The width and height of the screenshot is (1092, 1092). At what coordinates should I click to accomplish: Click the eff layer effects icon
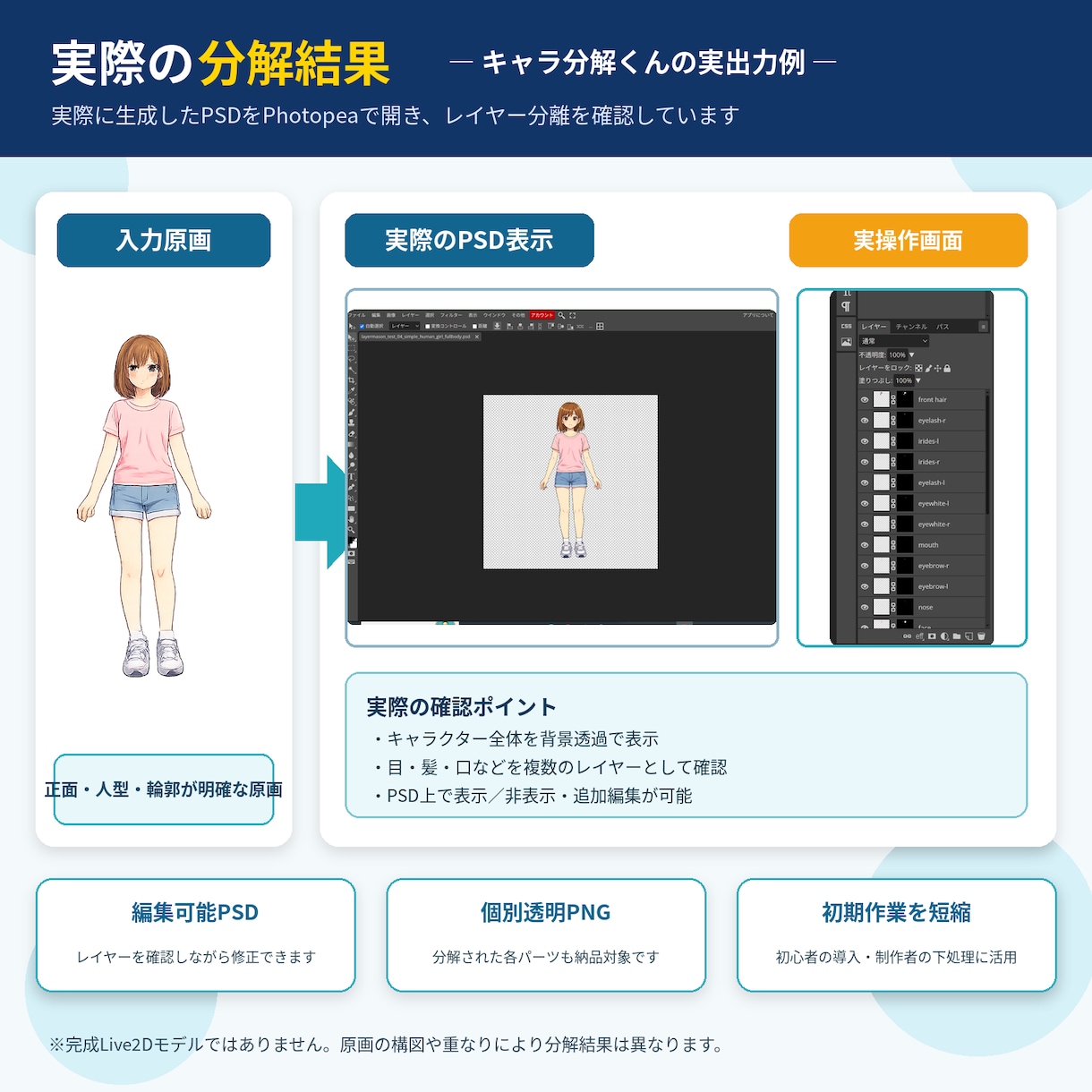(920, 636)
